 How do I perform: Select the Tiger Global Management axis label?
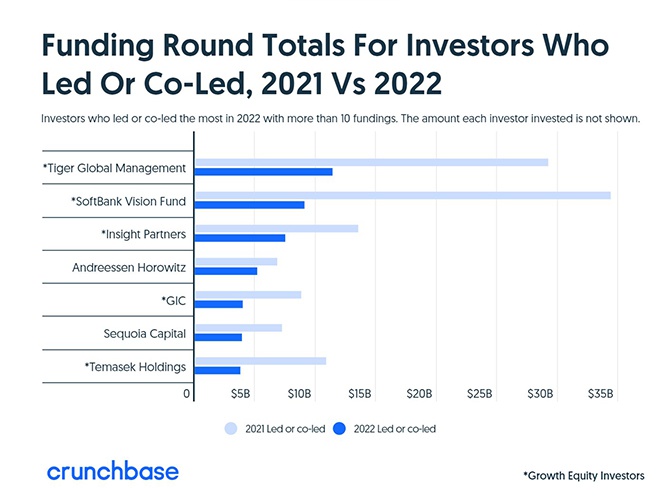coord(114,168)
